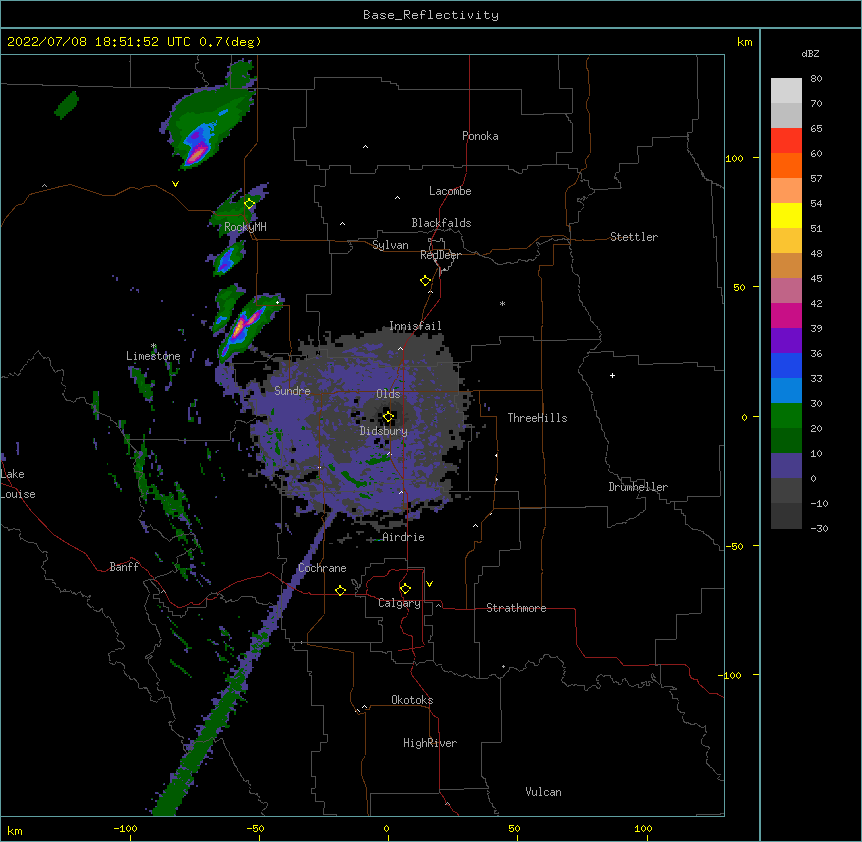This screenshot has width=862, height=842.
Task: Click the Okotoks label
Action: pos(412,700)
